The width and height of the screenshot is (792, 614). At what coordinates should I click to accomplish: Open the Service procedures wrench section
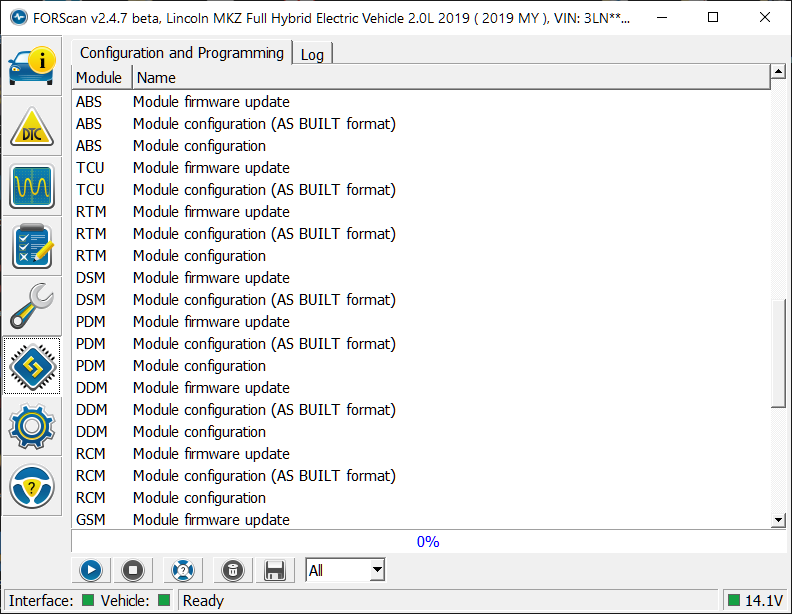32,306
